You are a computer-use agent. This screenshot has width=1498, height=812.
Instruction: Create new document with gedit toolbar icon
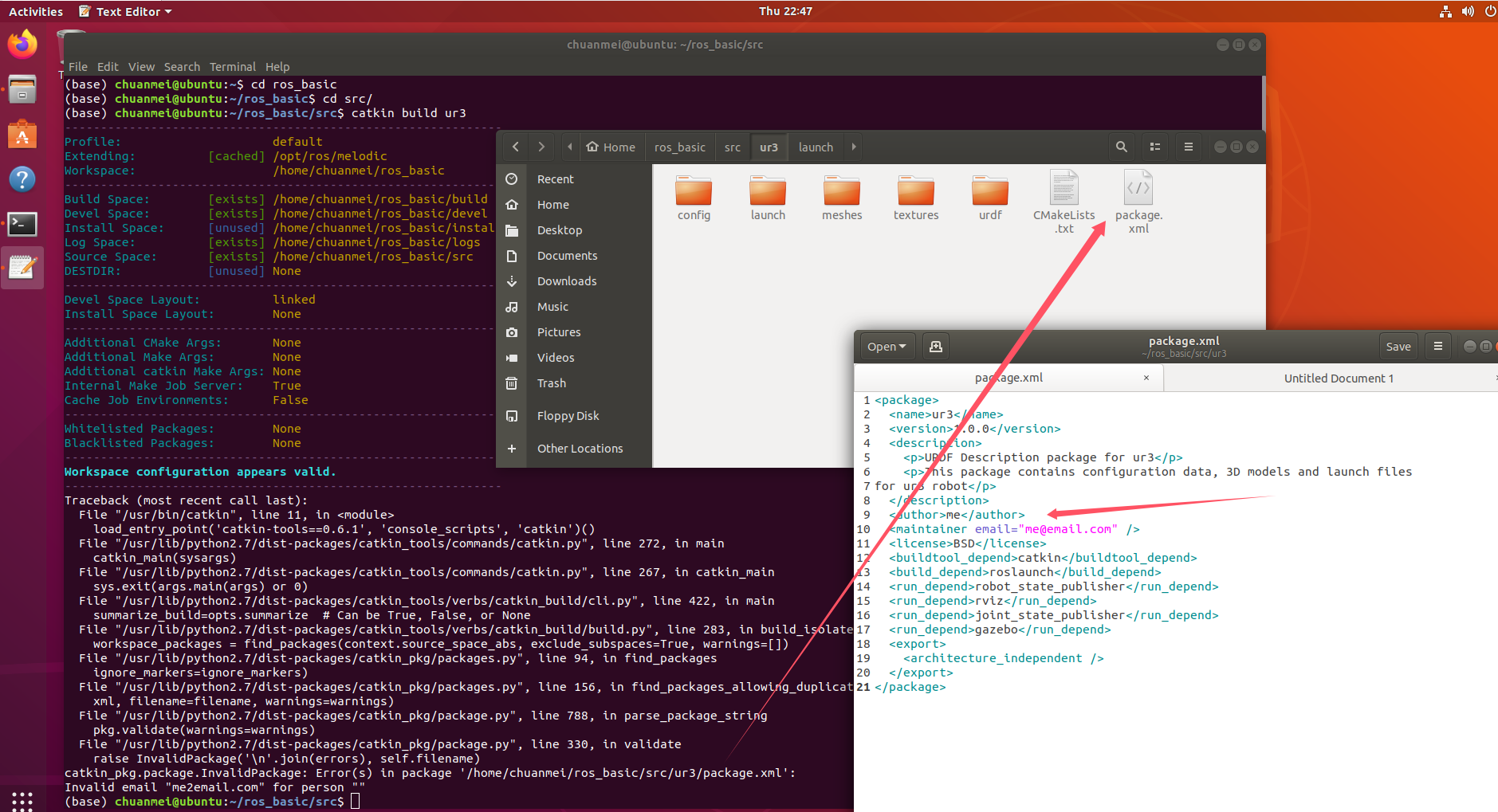(x=935, y=345)
